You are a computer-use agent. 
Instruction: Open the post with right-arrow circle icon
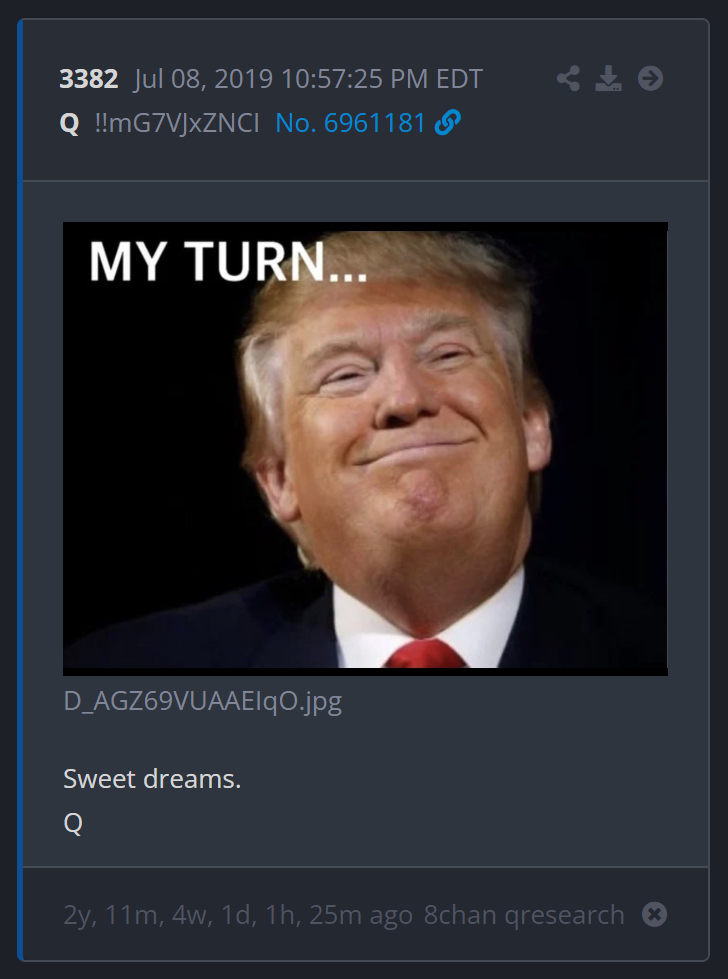tap(651, 79)
